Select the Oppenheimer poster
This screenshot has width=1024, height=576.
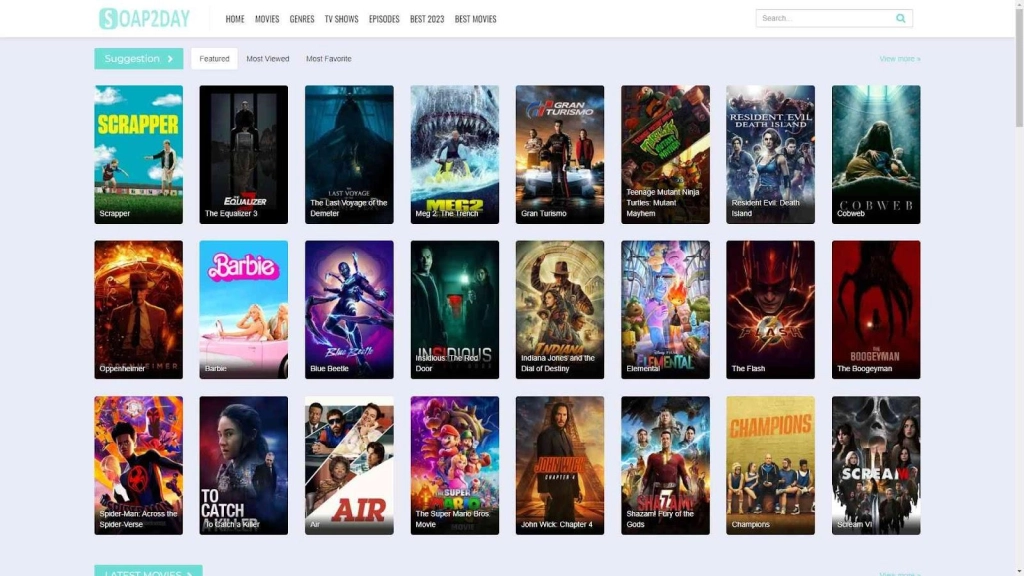(139, 309)
